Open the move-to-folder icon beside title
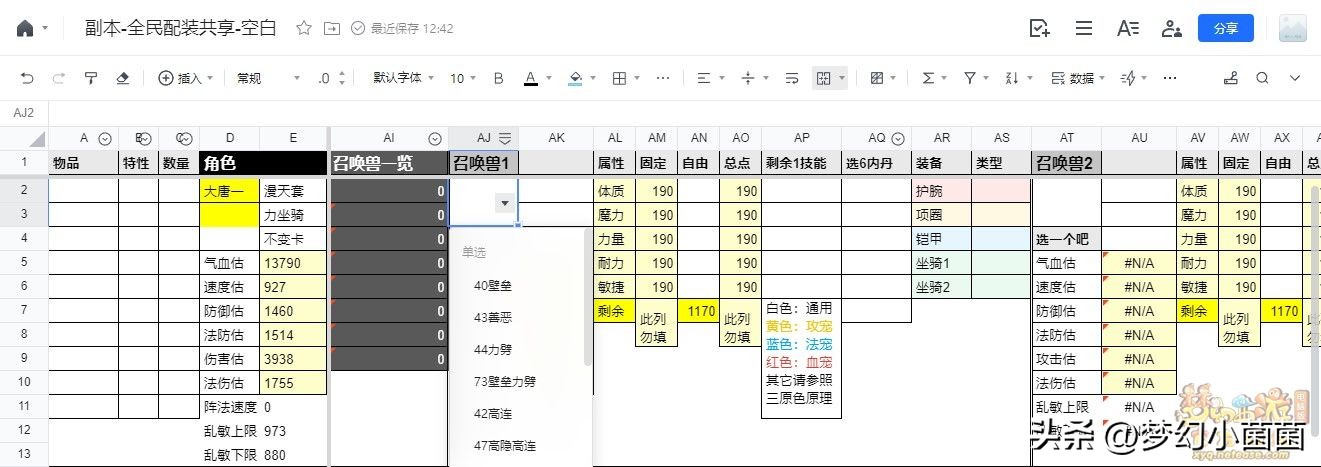1321x467 pixels. pos(332,28)
